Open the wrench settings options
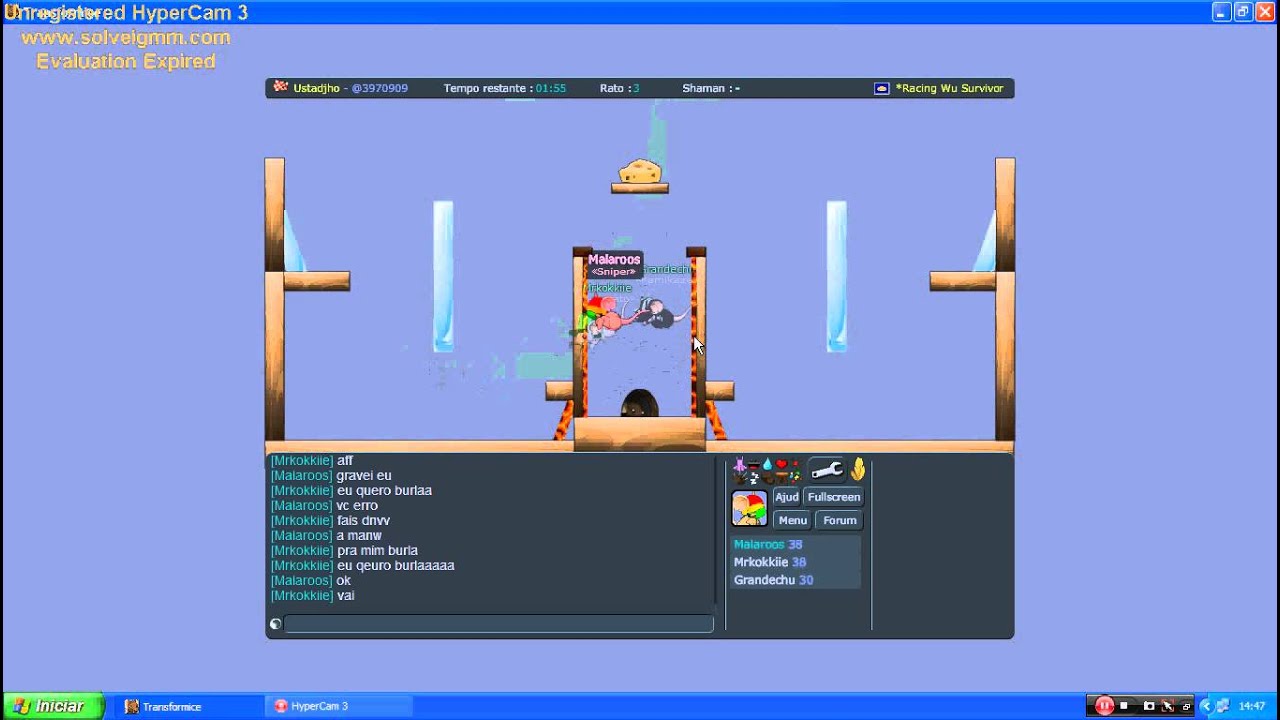The height and width of the screenshot is (720, 1280). (x=827, y=471)
